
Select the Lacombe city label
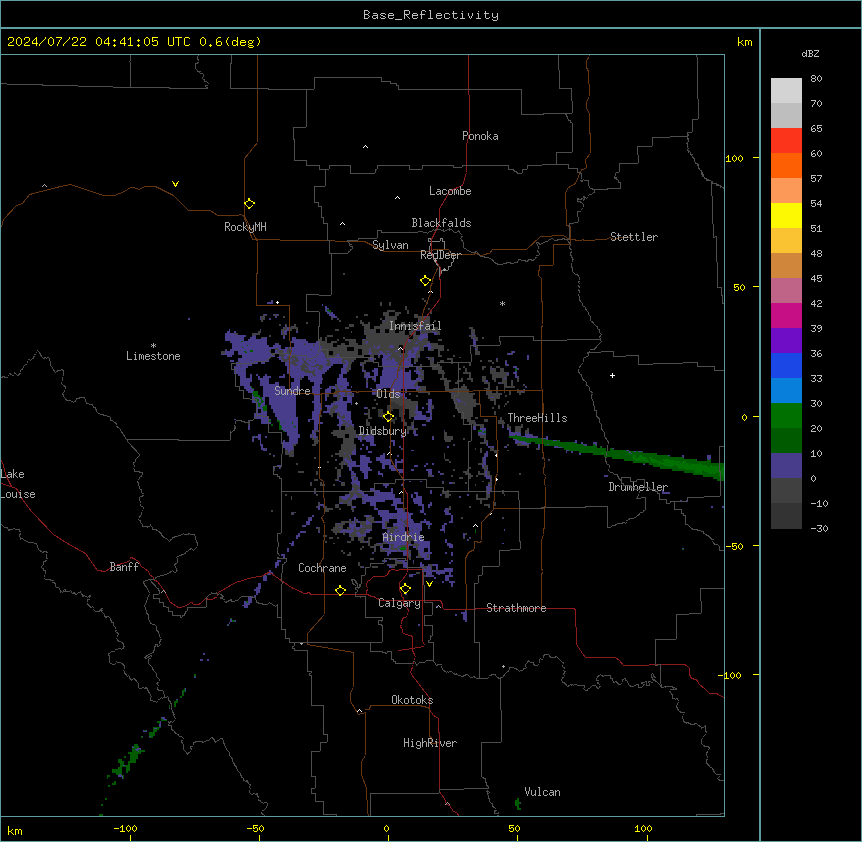tap(450, 191)
